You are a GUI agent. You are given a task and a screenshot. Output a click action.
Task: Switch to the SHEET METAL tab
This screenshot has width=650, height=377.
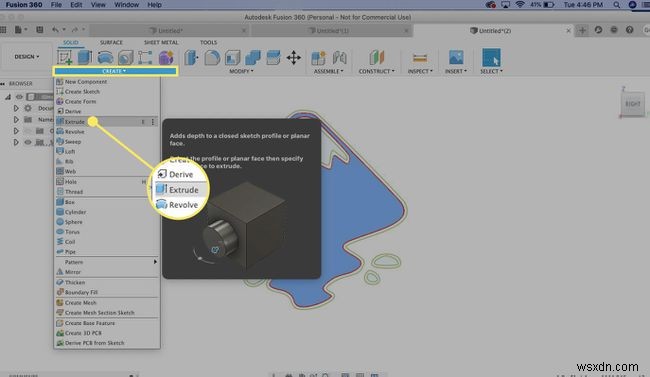(x=161, y=42)
